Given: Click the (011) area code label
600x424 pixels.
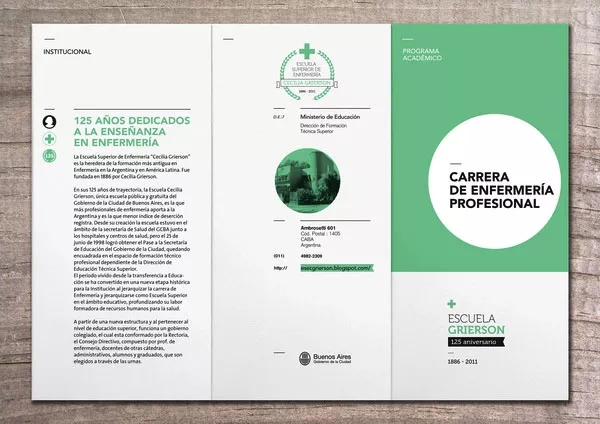Looking at the screenshot, I should point(279,256).
